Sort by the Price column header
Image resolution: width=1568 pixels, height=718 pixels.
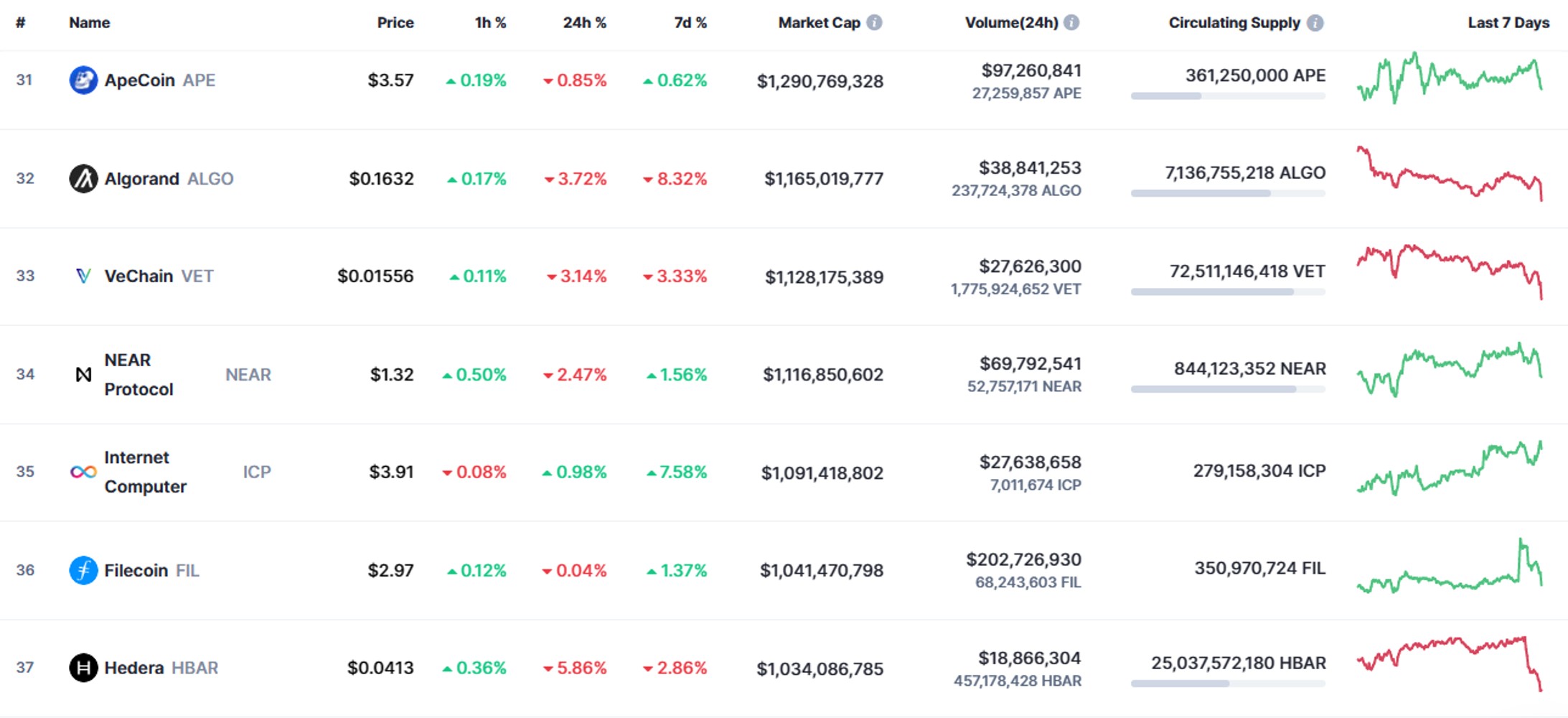pyautogui.click(x=395, y=22)
